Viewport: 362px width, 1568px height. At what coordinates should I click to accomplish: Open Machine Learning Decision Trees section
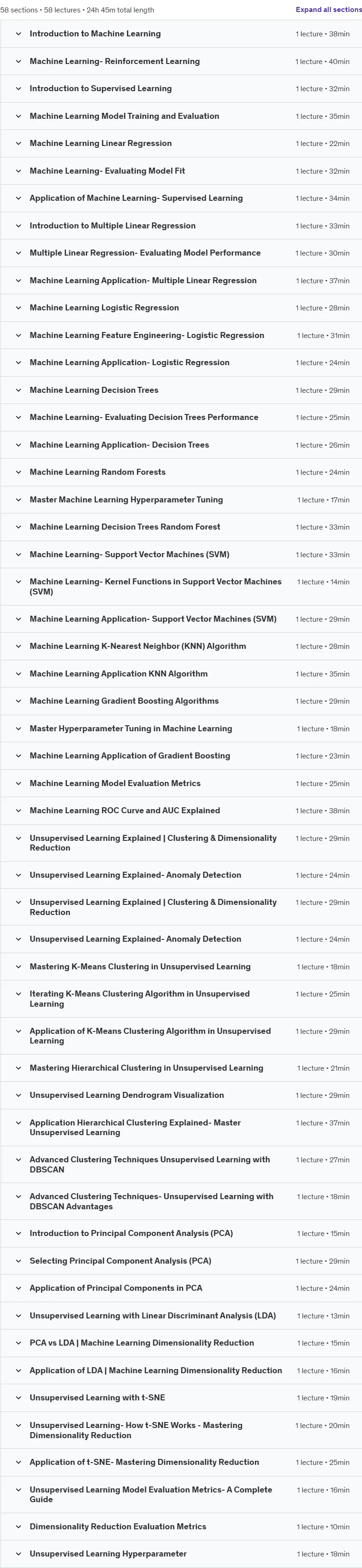(x=181, y=390)
